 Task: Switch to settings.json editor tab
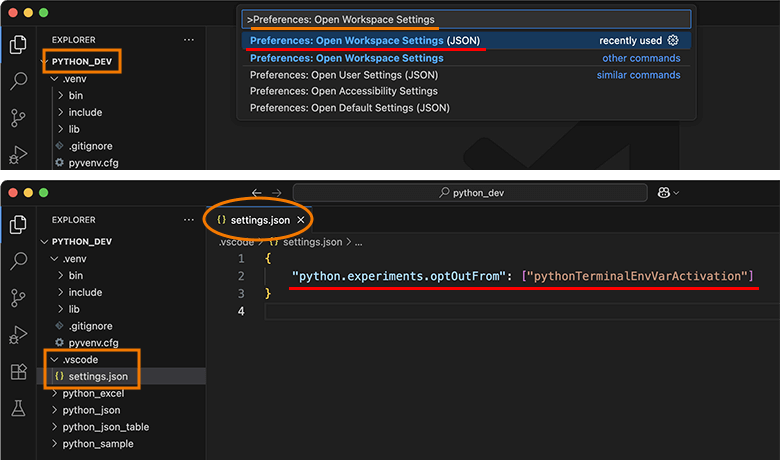[x=259, y=220]
